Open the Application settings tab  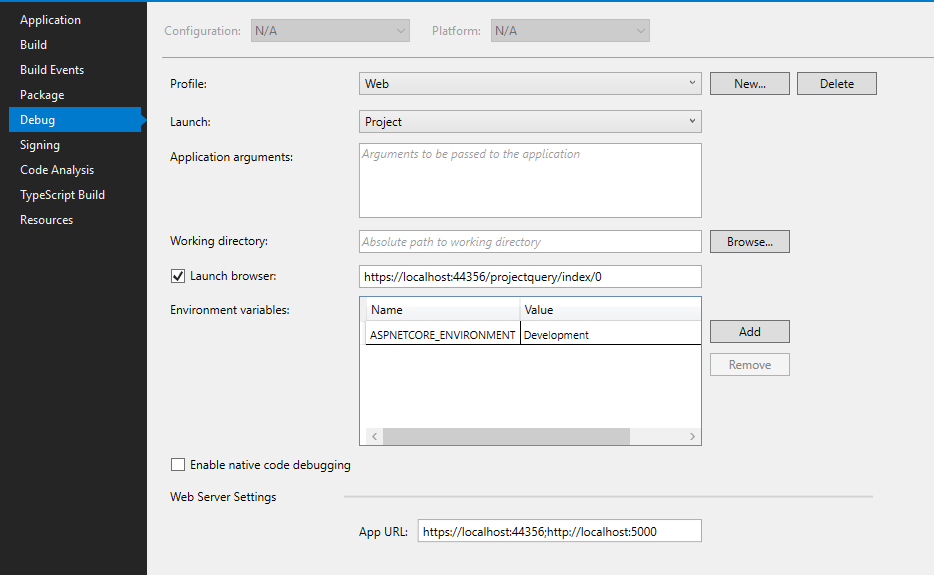(50, 20)
